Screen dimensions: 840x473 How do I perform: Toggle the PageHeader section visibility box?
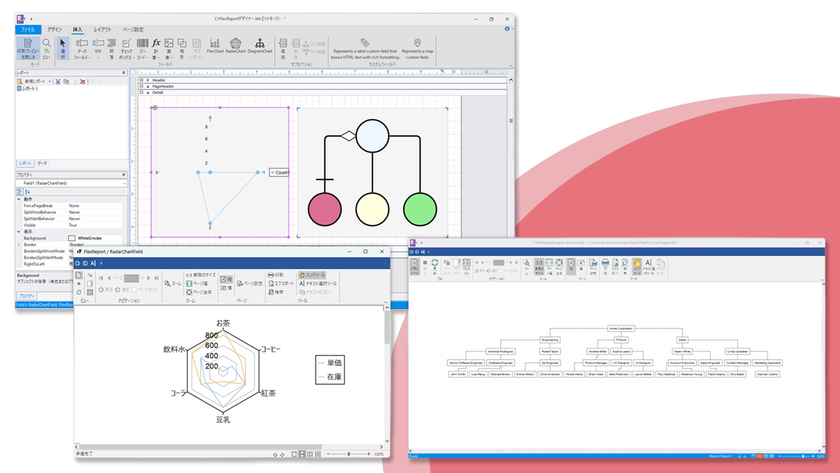[x=141, y=86]
